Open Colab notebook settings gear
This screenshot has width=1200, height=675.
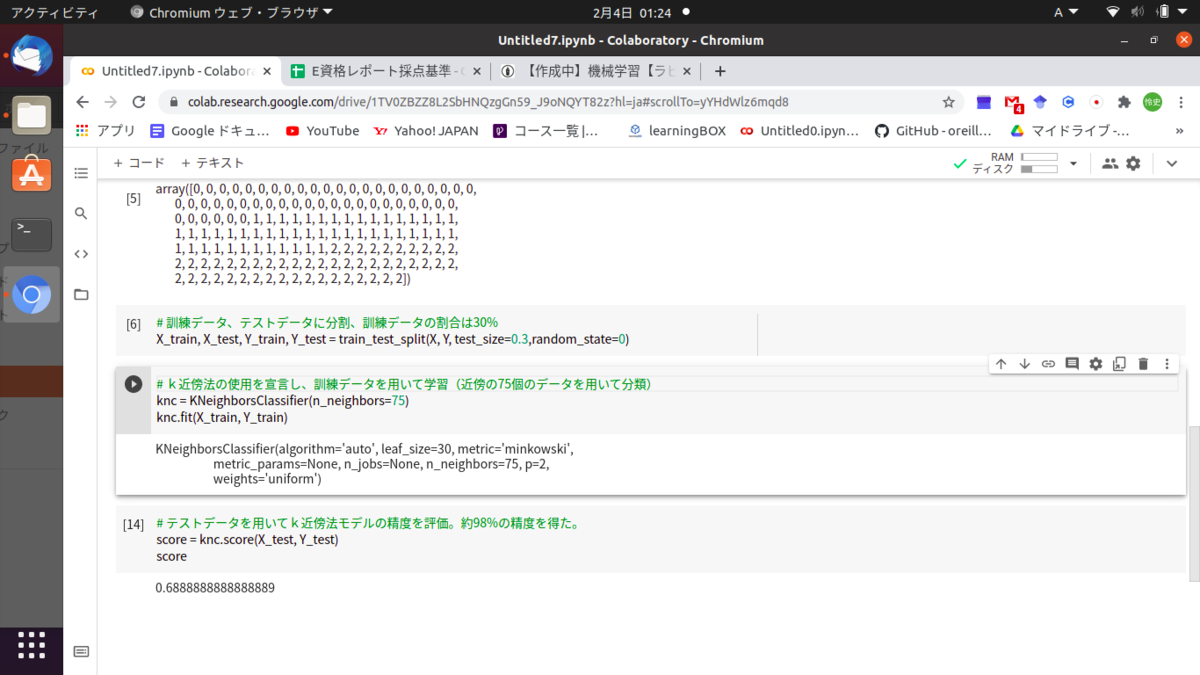point(1133,163)
